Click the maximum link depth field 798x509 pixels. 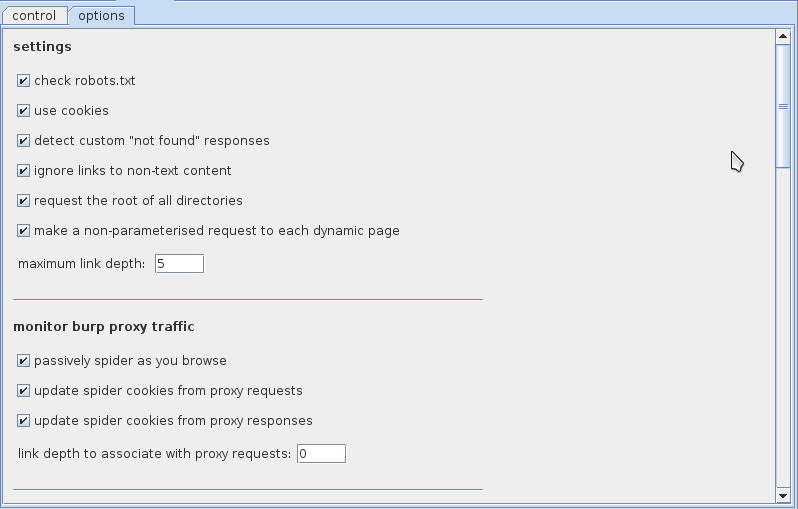pos(180,264)
